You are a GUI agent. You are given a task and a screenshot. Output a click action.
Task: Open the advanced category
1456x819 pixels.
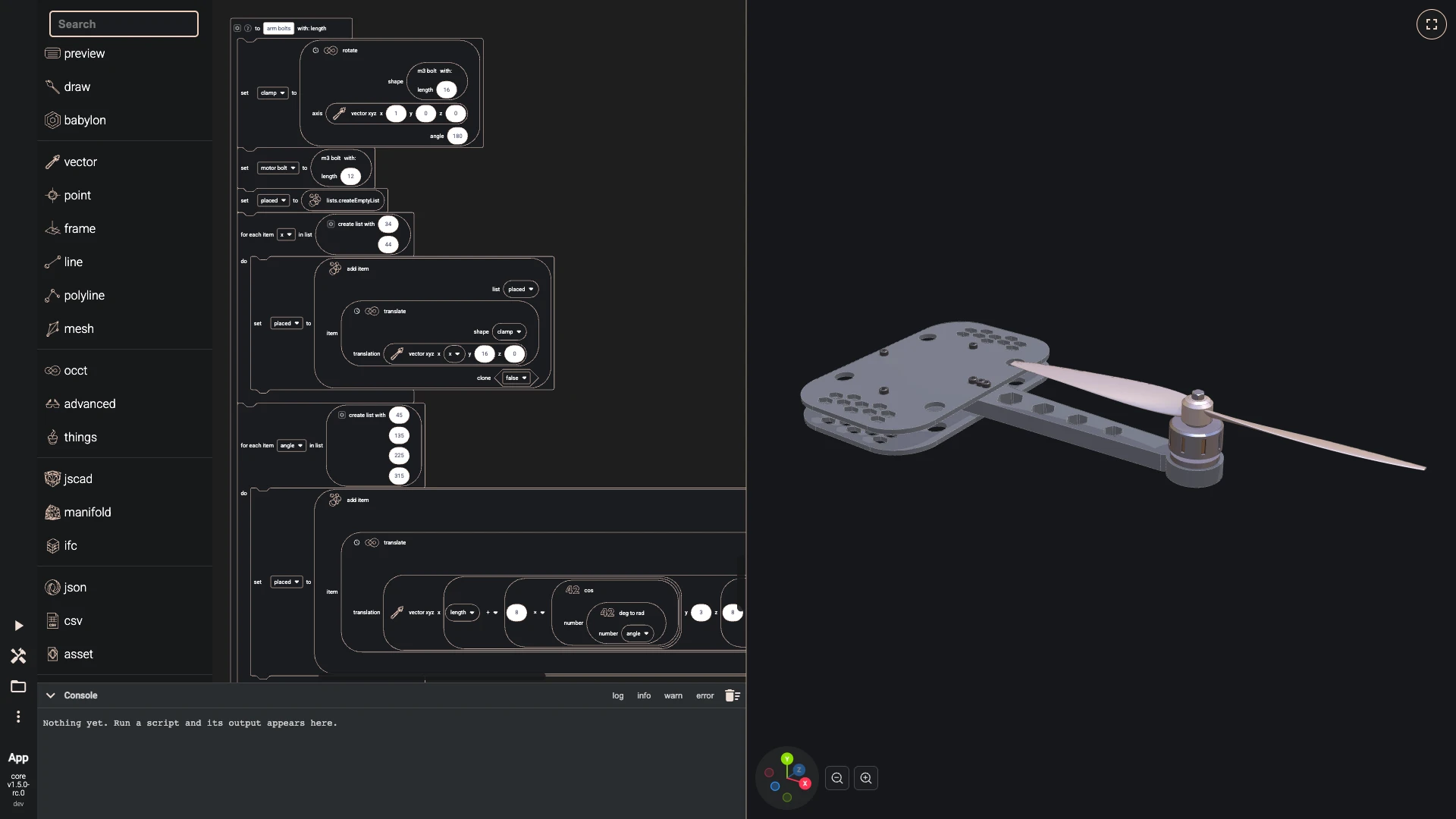(124, 403)
